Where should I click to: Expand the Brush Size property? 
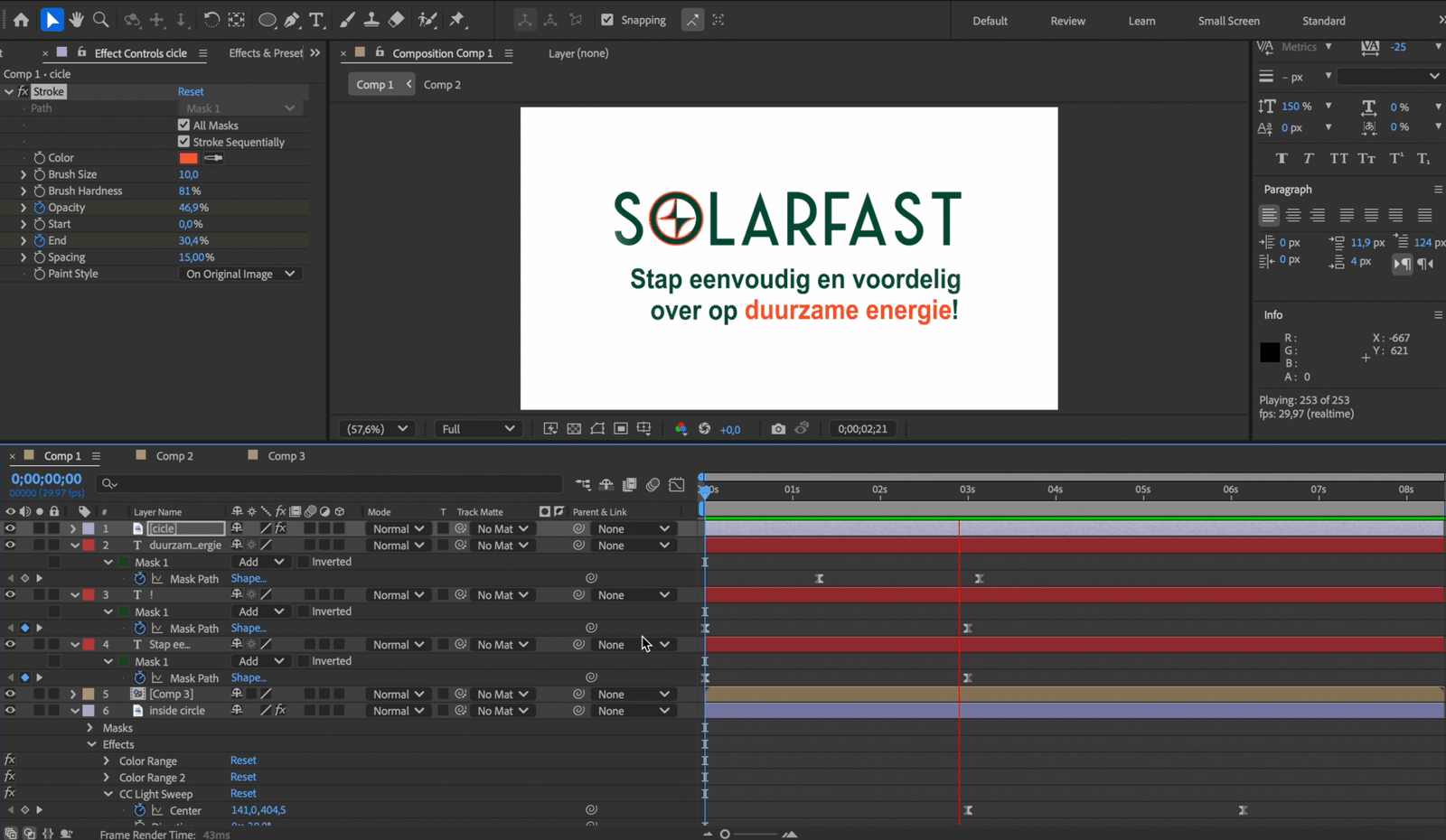pyautogui.click(x=23, y=174)
